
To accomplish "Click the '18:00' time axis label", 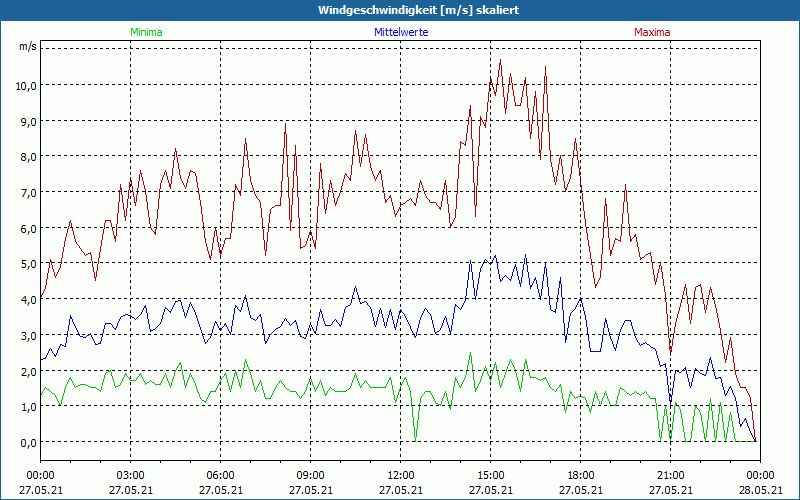I will click(581, 476).
